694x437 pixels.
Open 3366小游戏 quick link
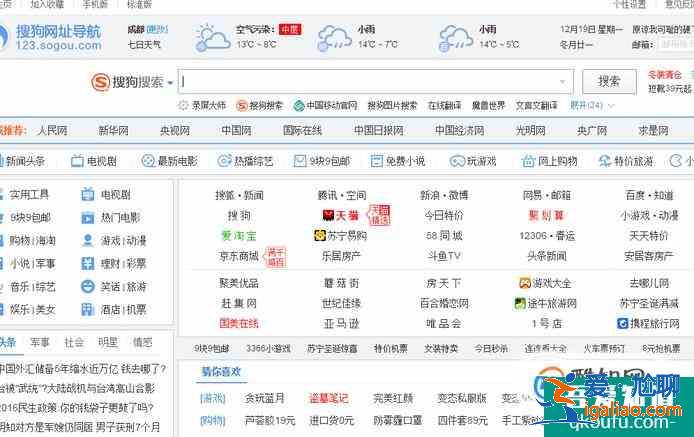coord(268,348)
